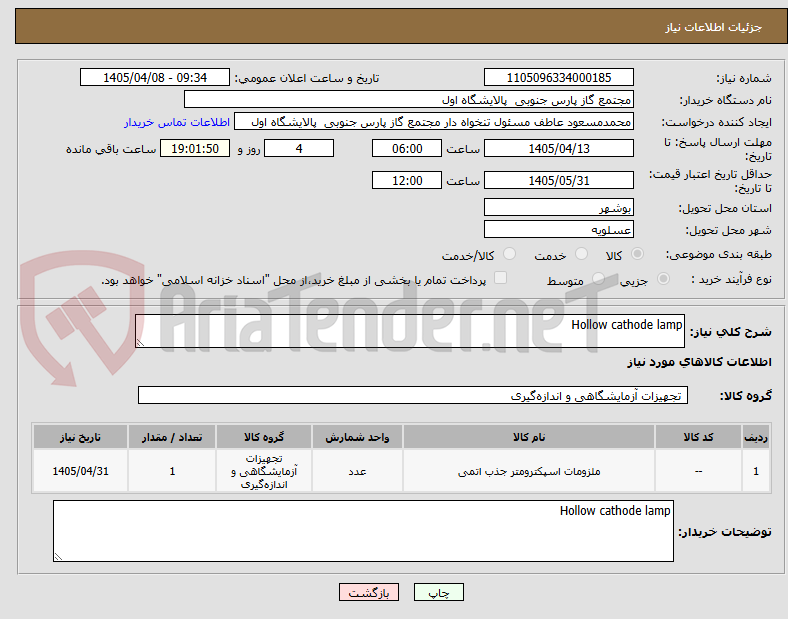Choose the جزیی purchase type radio
788x619 pixels.
click(x=663, y=279)
